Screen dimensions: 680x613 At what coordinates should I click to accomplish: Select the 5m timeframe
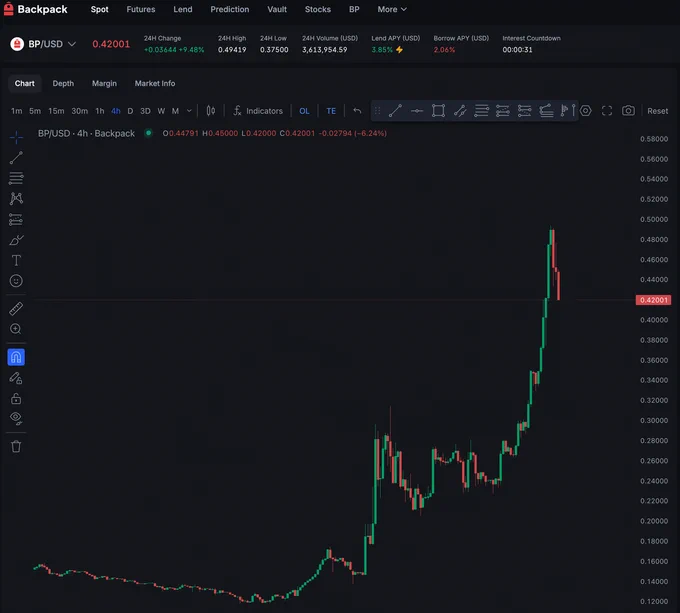tap(35, 111)
